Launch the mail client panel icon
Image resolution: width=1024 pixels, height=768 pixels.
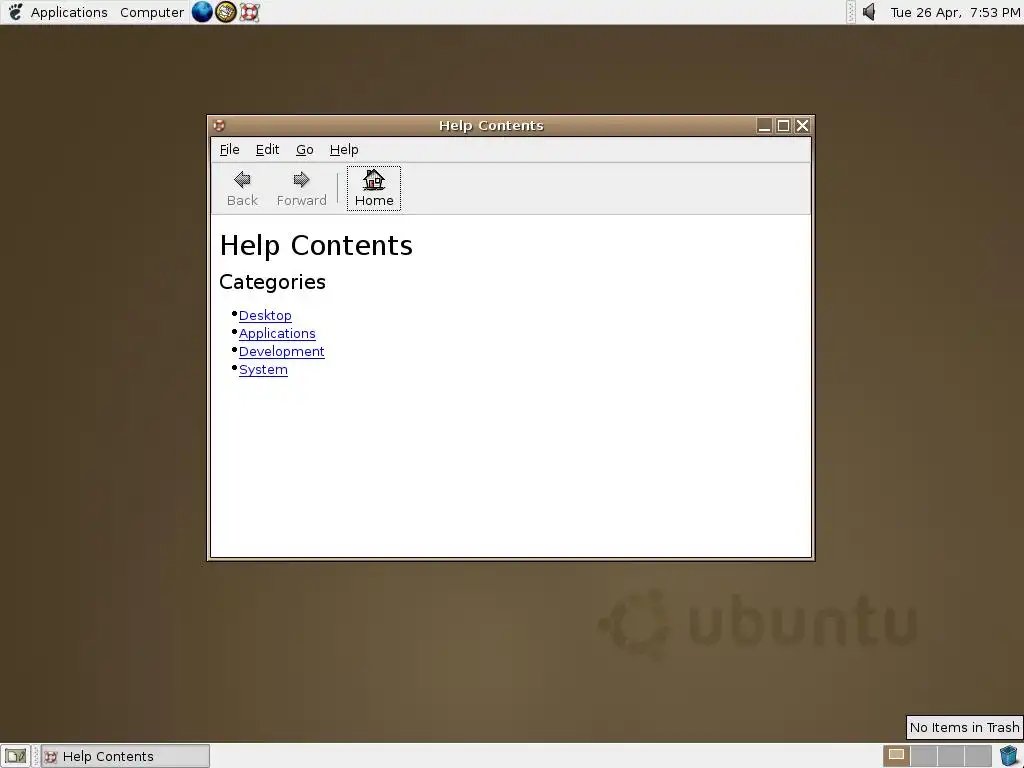[226, 12]
